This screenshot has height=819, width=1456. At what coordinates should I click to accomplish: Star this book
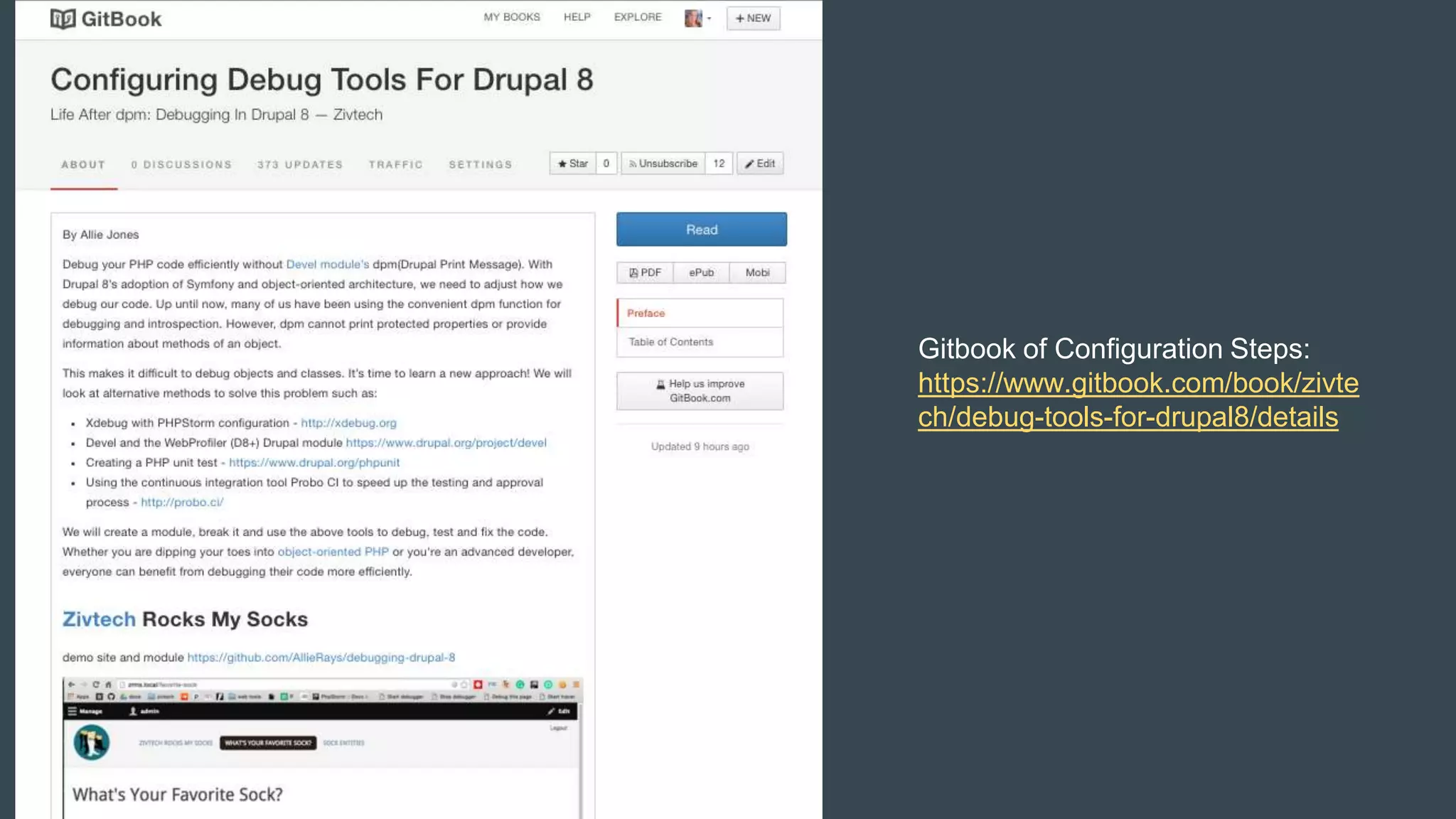[x=573, y=164]
